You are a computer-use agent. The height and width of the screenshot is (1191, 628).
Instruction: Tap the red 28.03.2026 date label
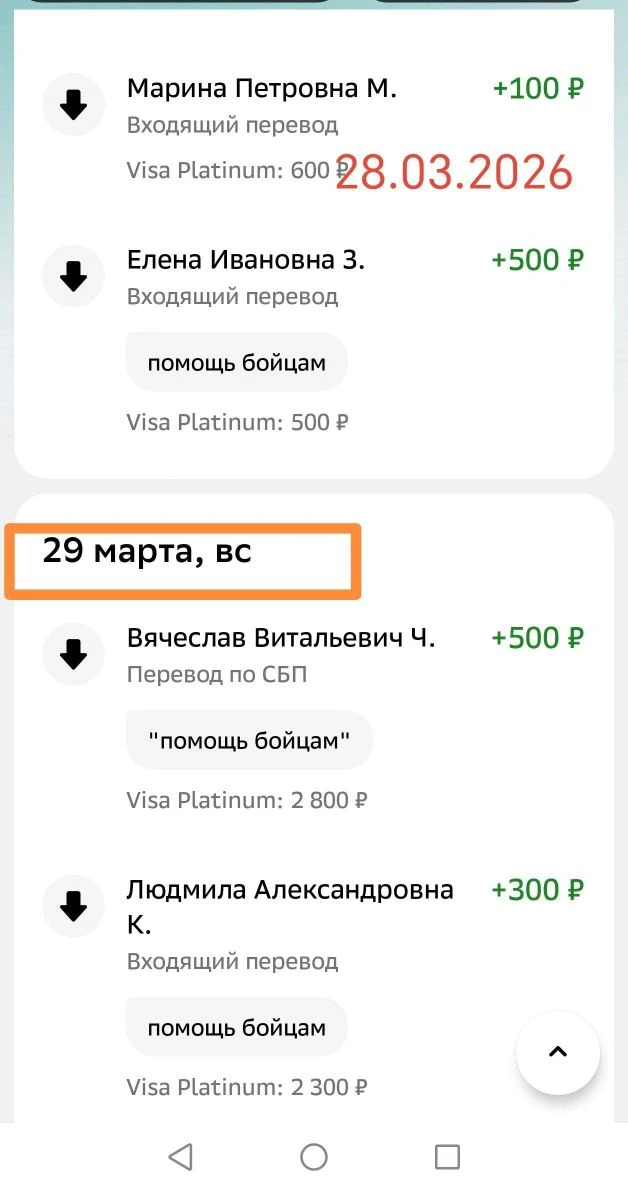454,172
